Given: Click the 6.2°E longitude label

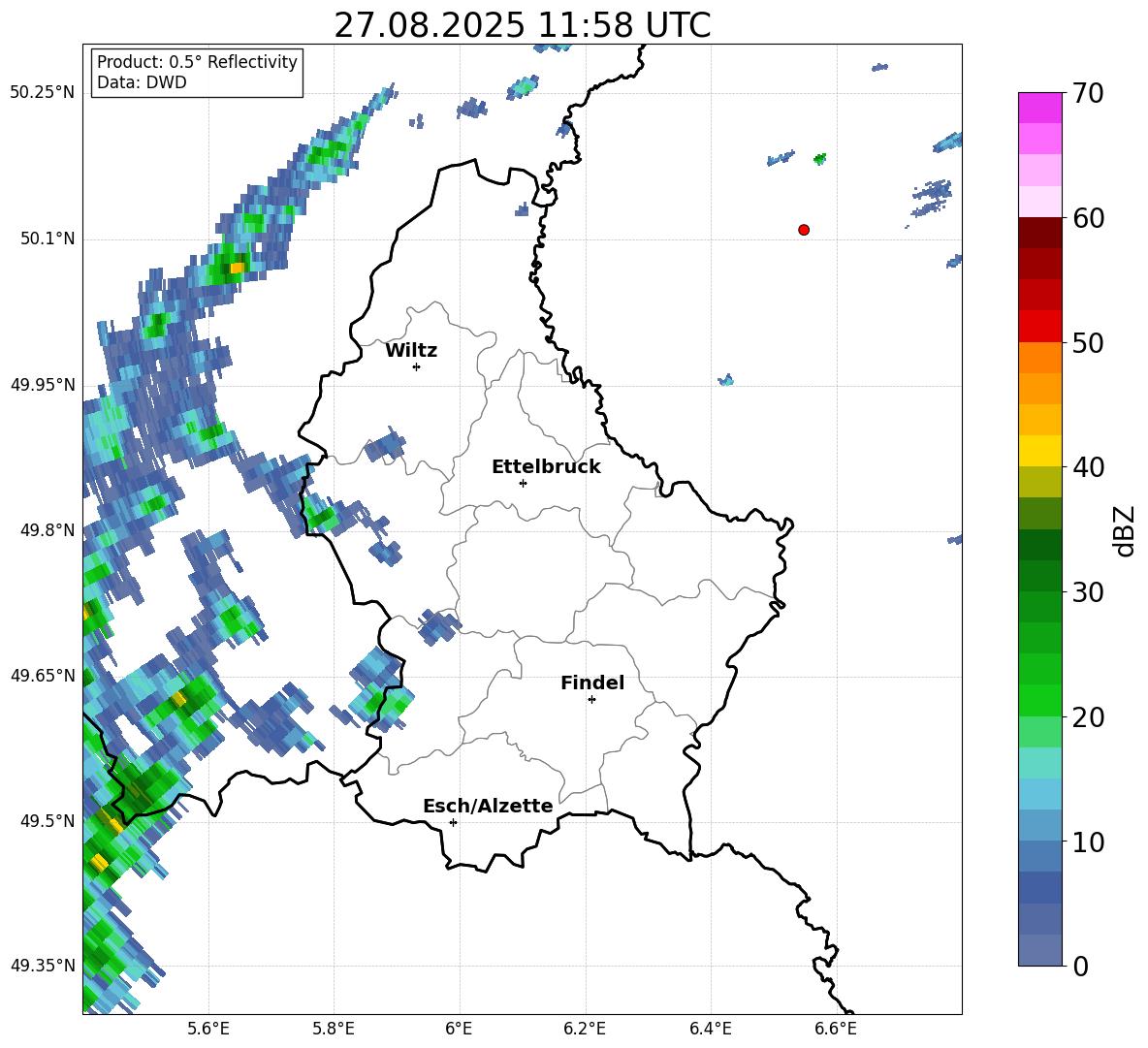Looking at the screenshot, I should click(x=585, y=1029).
